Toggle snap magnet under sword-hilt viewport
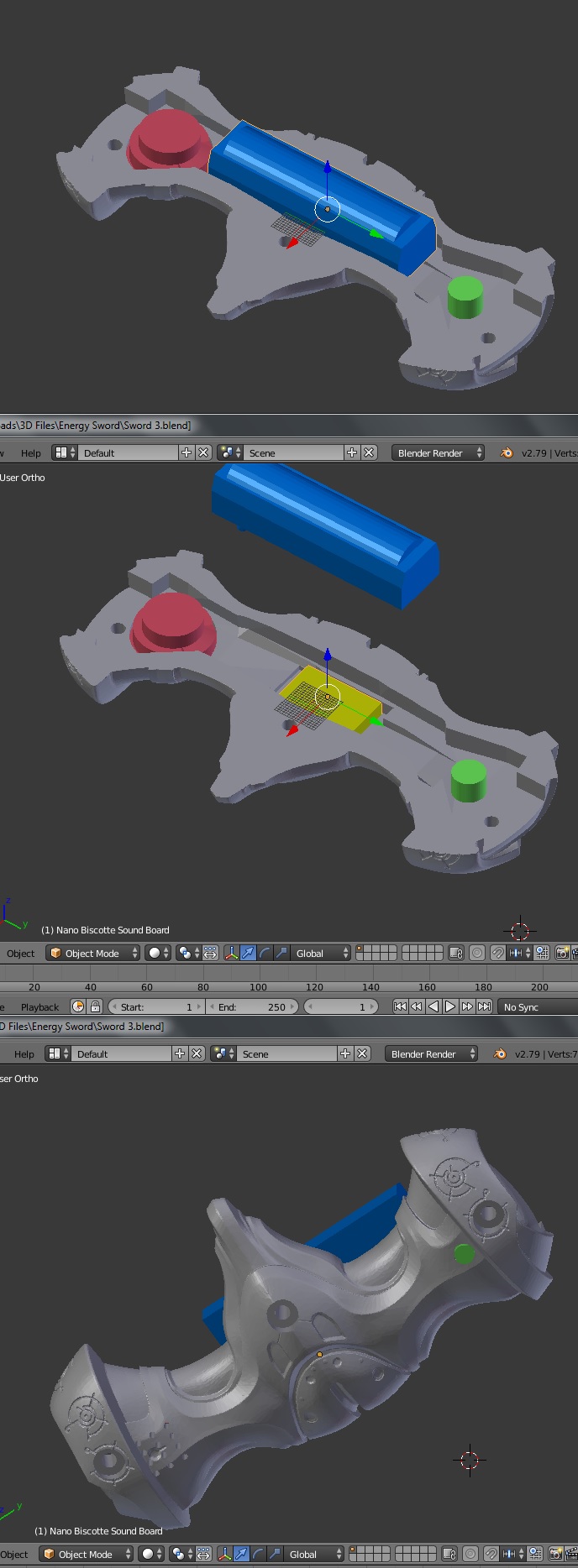The image size is (578, 1568). click(491, 1554)
